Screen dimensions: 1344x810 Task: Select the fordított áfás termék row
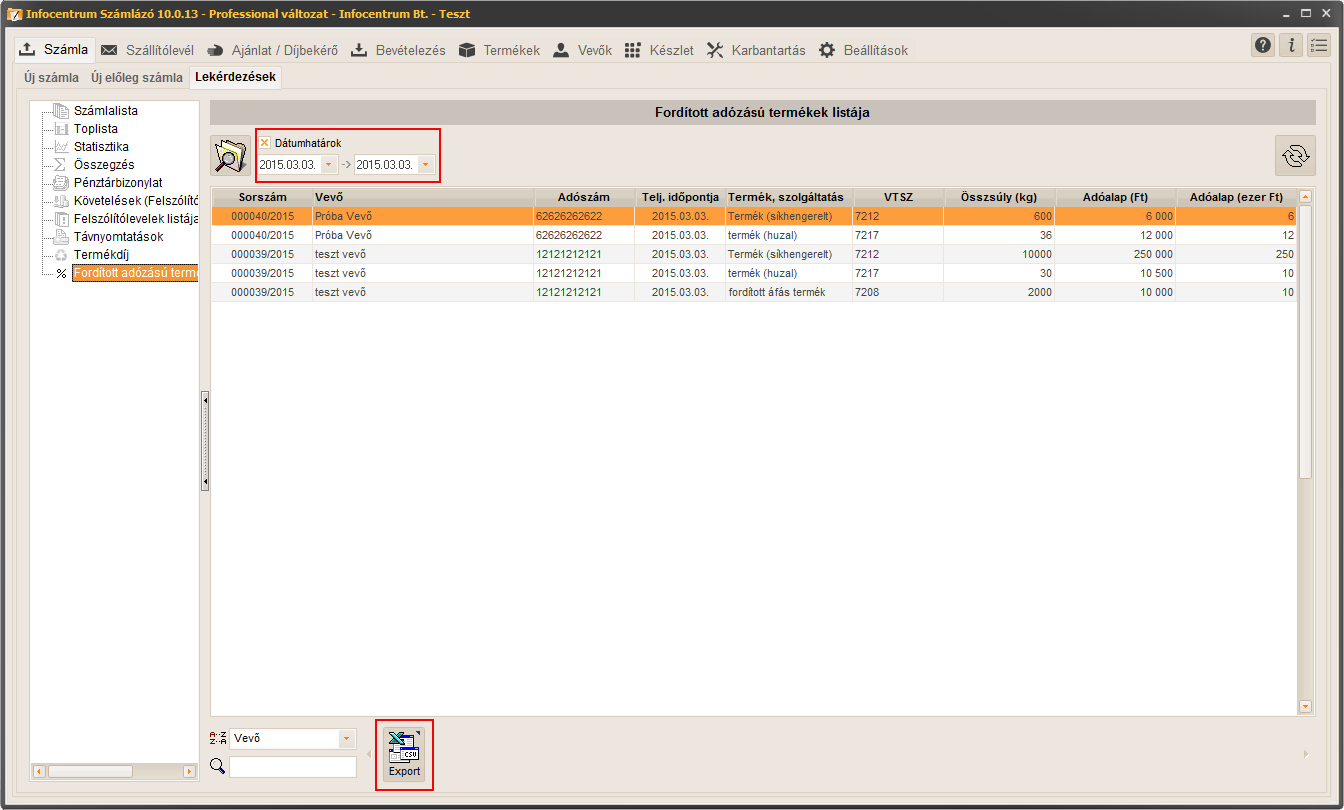tap(754, 292)
